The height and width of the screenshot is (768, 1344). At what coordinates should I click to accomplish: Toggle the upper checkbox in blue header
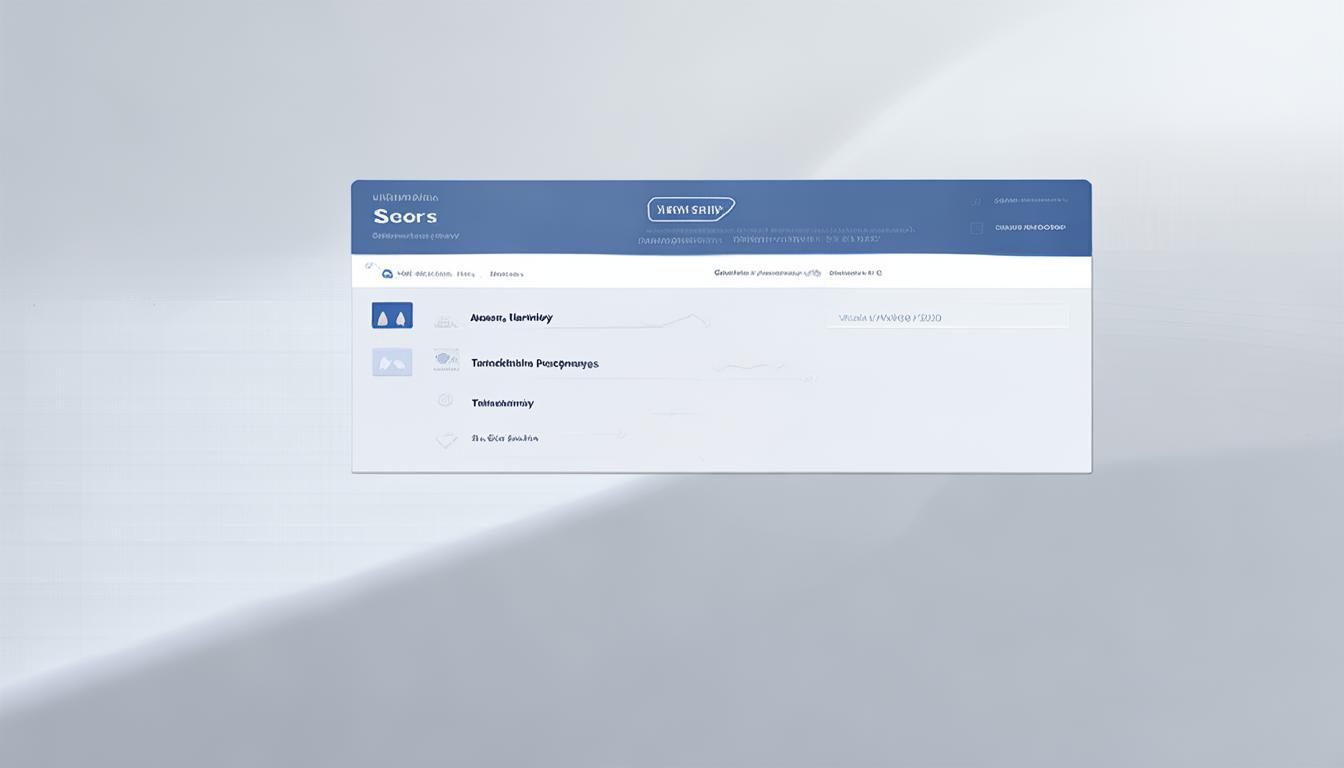tap(976, 201)
